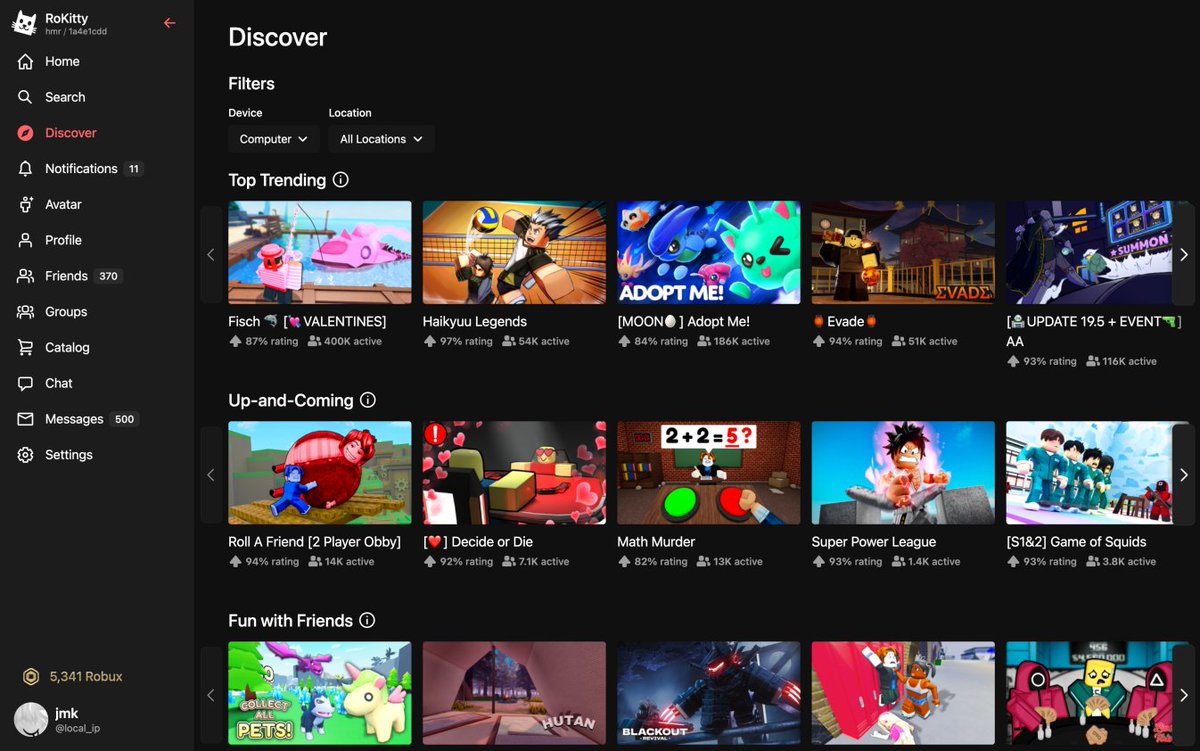The image size is (1200, 751).
Task: Click the Home house icon
Action: pos(26,62)
